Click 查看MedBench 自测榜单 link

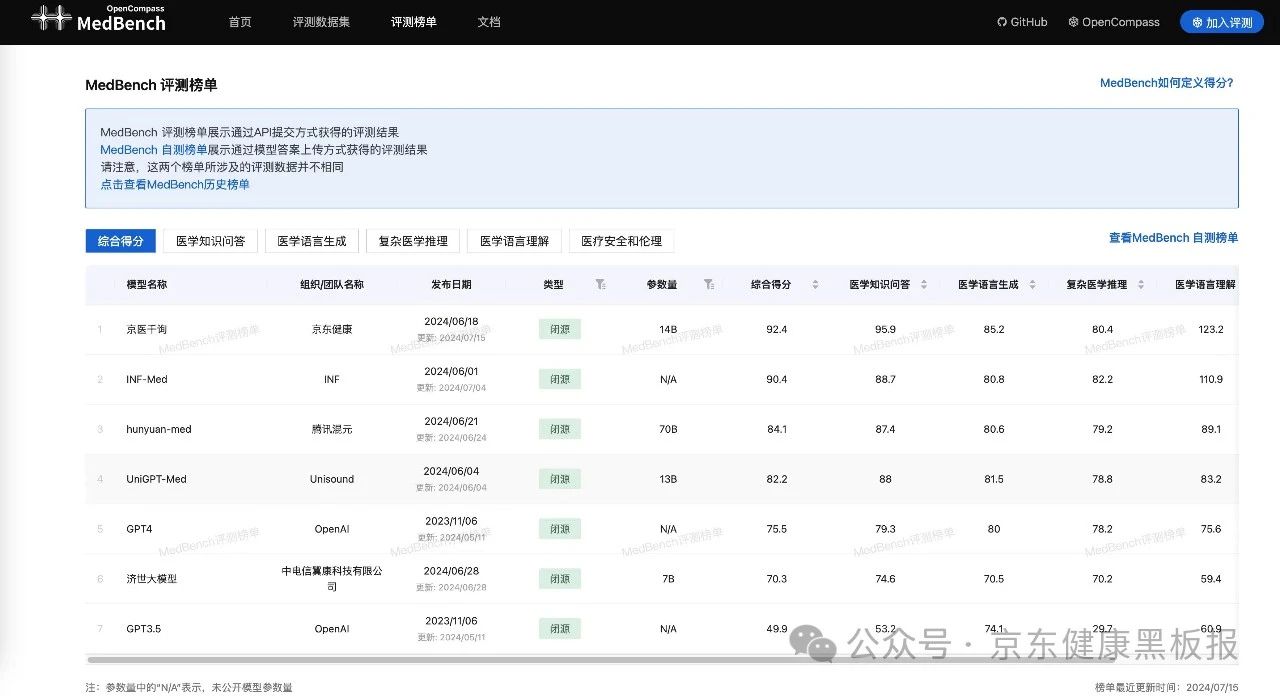pos(1172,239)
